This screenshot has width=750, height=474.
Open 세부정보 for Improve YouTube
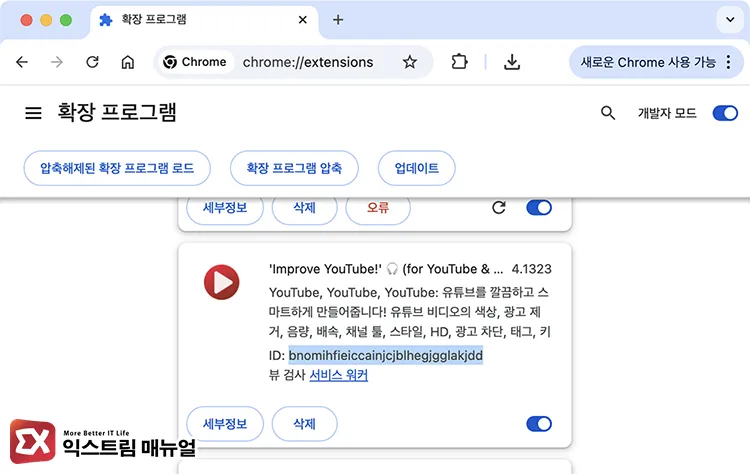225,424
